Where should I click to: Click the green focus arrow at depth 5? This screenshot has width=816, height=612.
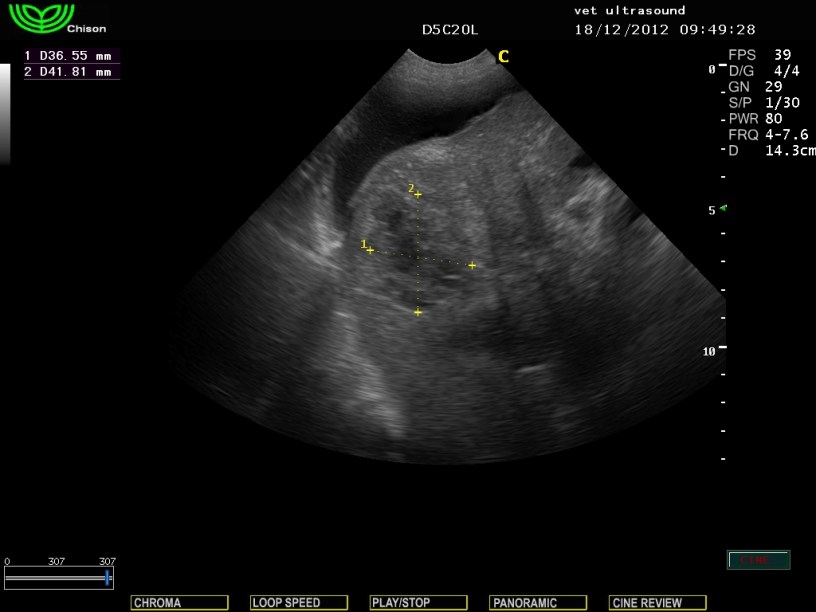(723, 209)
